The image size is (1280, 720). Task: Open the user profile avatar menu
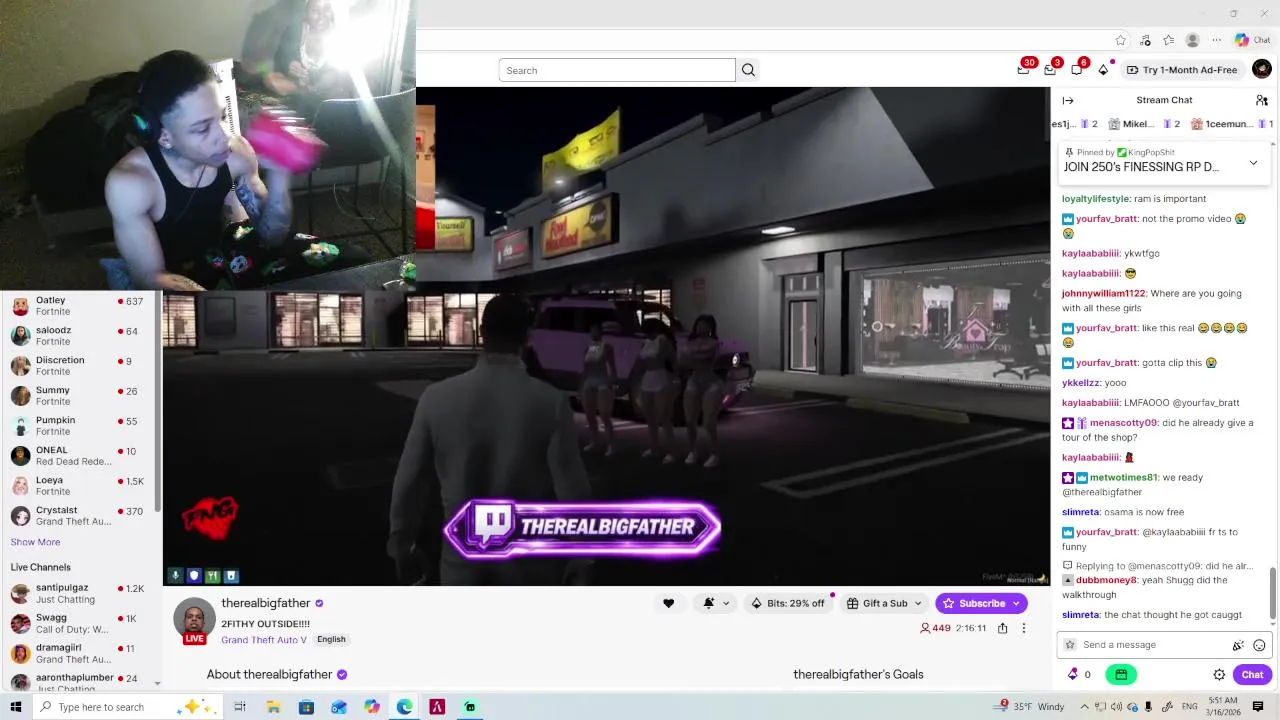(x=1261, y=69)
